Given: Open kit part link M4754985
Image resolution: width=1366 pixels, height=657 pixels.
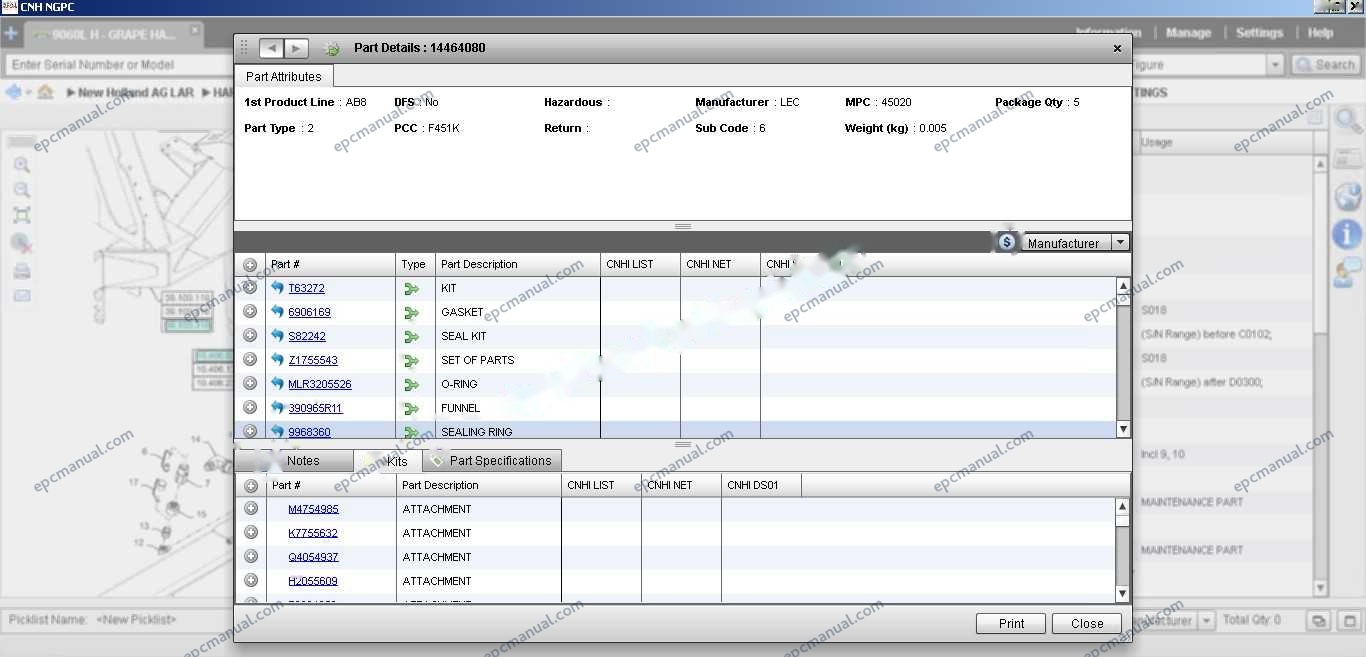Looking at the screenshot, I should coord(313,509).
